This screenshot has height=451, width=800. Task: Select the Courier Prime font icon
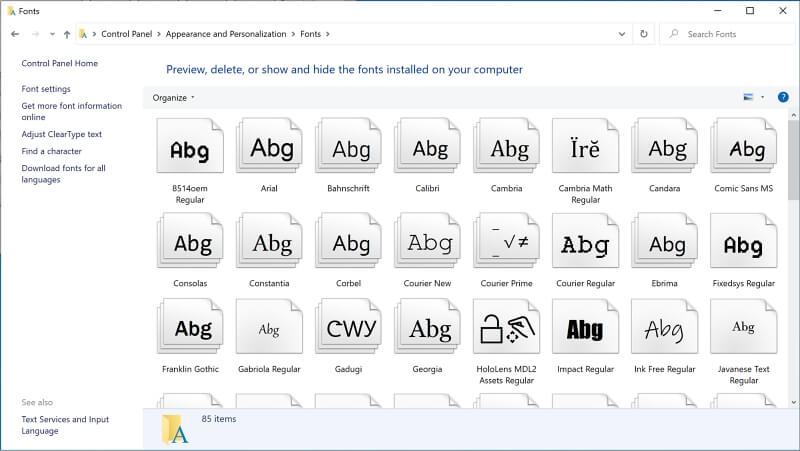pyautogui.click(x=506, y=241)
